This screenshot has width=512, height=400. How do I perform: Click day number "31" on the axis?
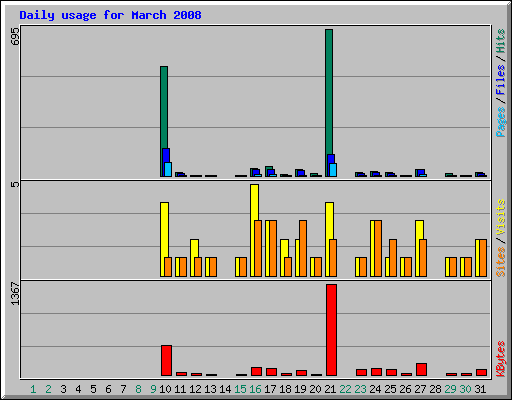[x=480, y=389]
